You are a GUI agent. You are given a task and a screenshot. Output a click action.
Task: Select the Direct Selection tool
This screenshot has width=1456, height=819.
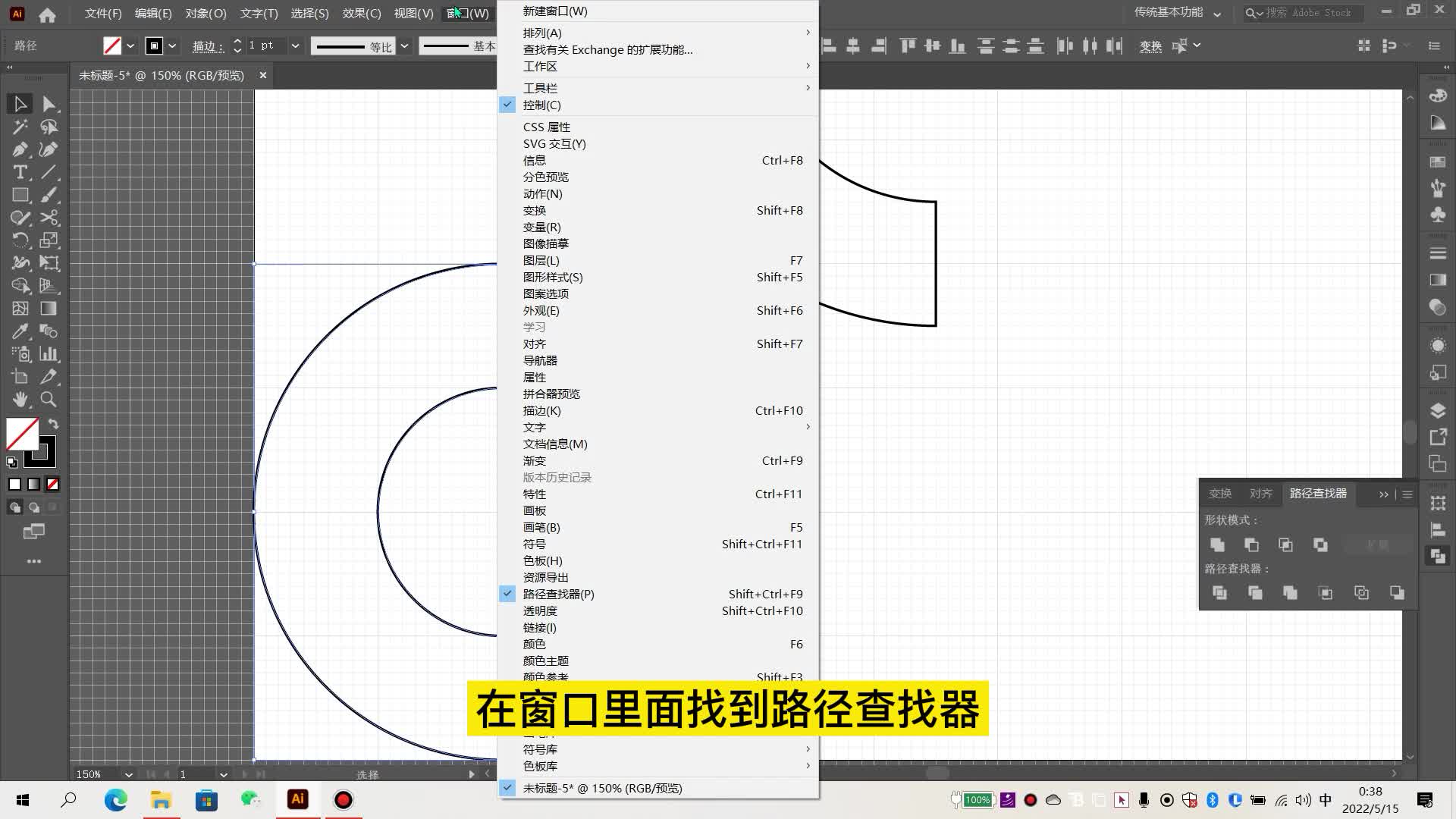pos(49,104)
